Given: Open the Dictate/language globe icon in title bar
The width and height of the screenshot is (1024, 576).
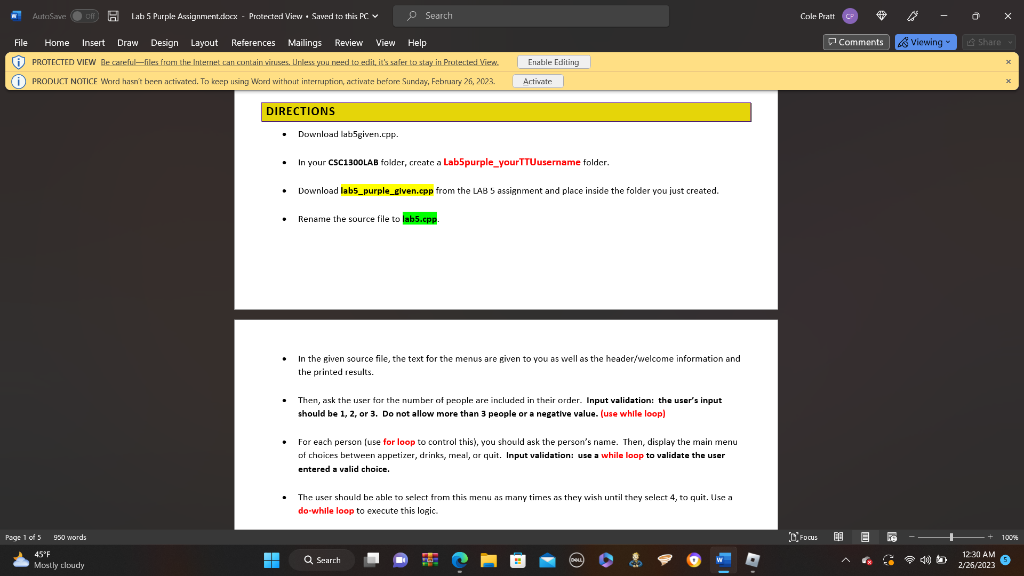Looking at the screenshot, I should (x=881, y=16).
